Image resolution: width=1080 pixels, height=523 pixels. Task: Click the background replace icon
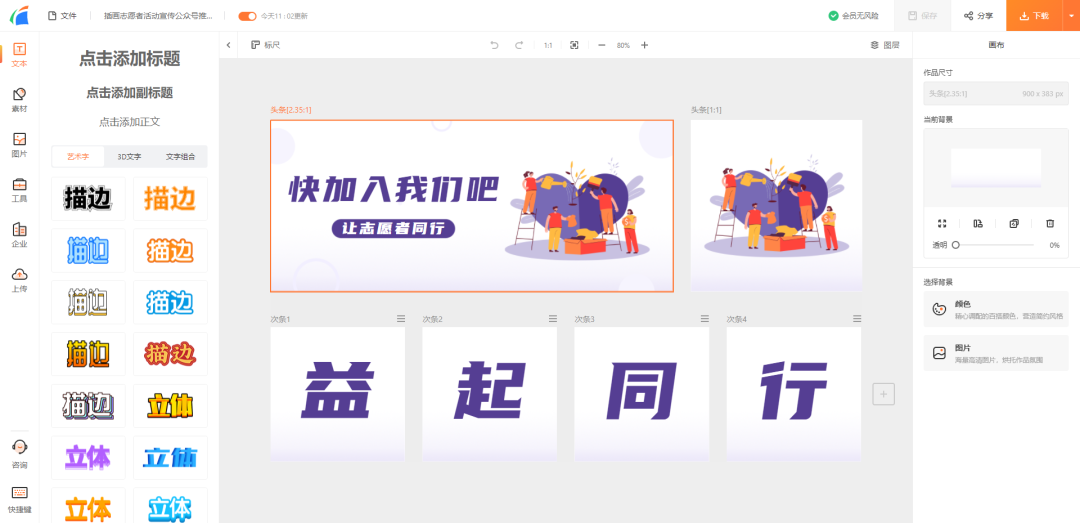pos(978,223)
